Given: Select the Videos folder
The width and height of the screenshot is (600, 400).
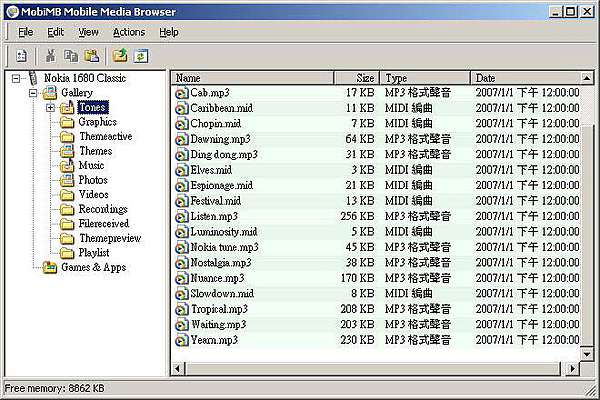Looking at the screenshot, I should (93, 194).
